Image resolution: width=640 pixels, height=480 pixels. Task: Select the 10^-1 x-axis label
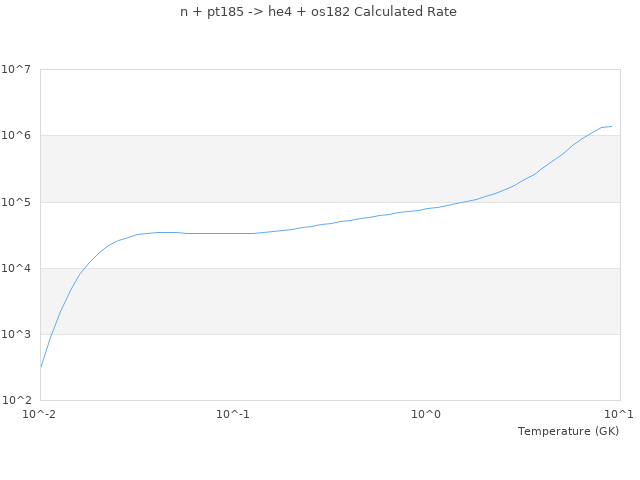pos(233,414)
